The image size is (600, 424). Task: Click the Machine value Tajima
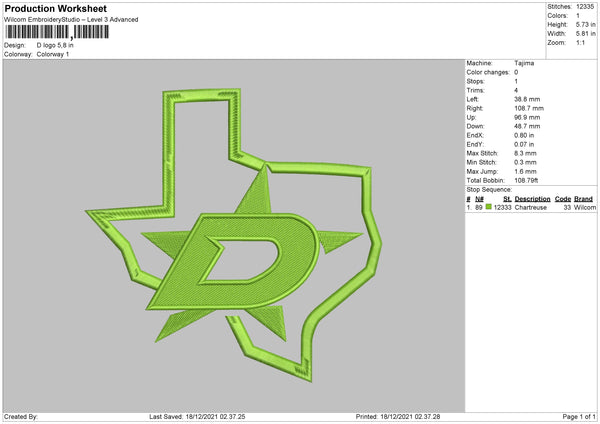point(524,63)
